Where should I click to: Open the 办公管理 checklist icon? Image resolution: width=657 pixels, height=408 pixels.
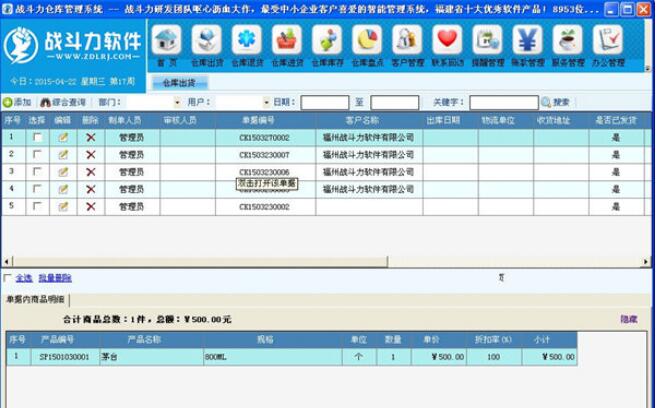608,40
